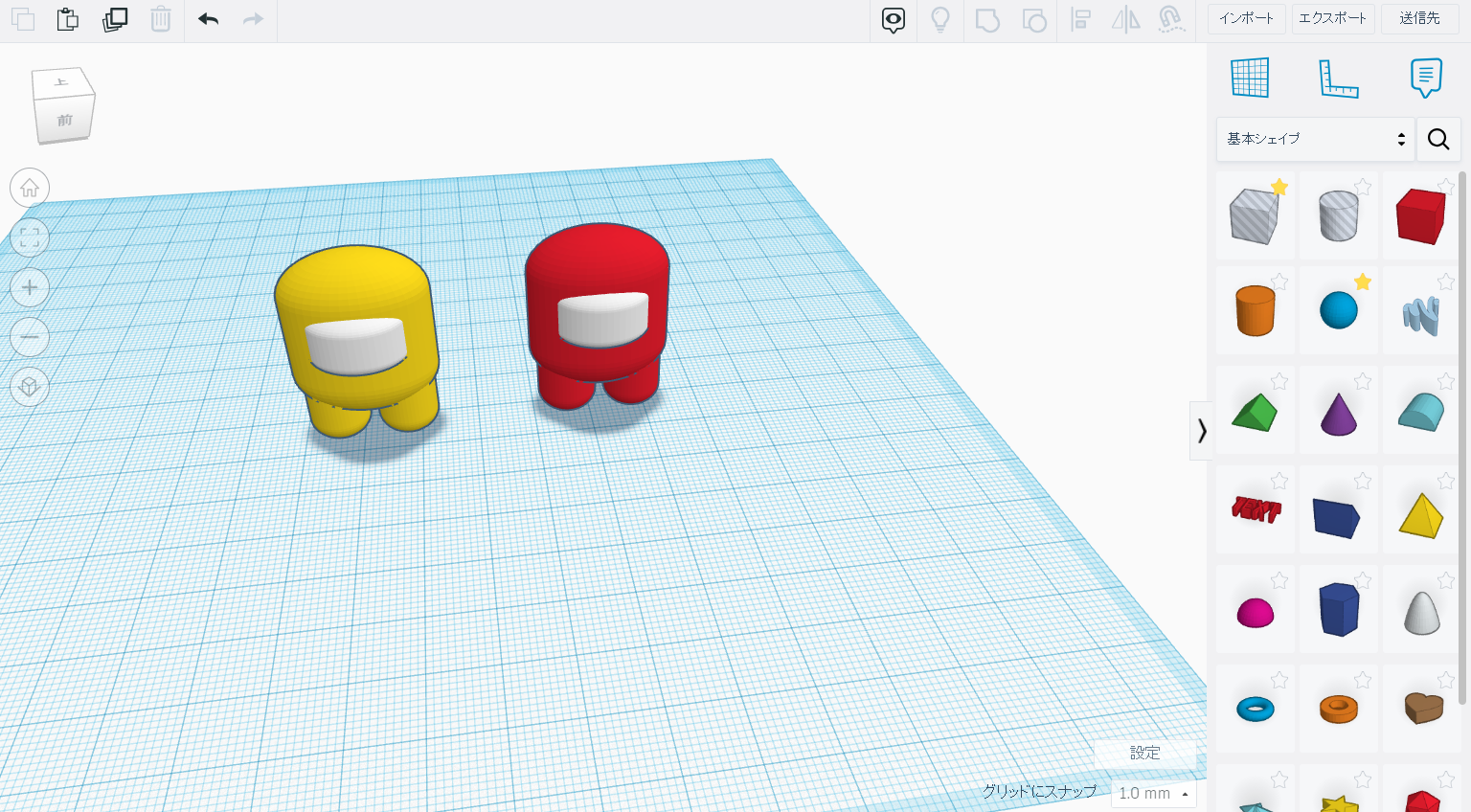Toggle show-all lightbulb icon
This screenshot has width=1471, height=812.
(940, 20)
